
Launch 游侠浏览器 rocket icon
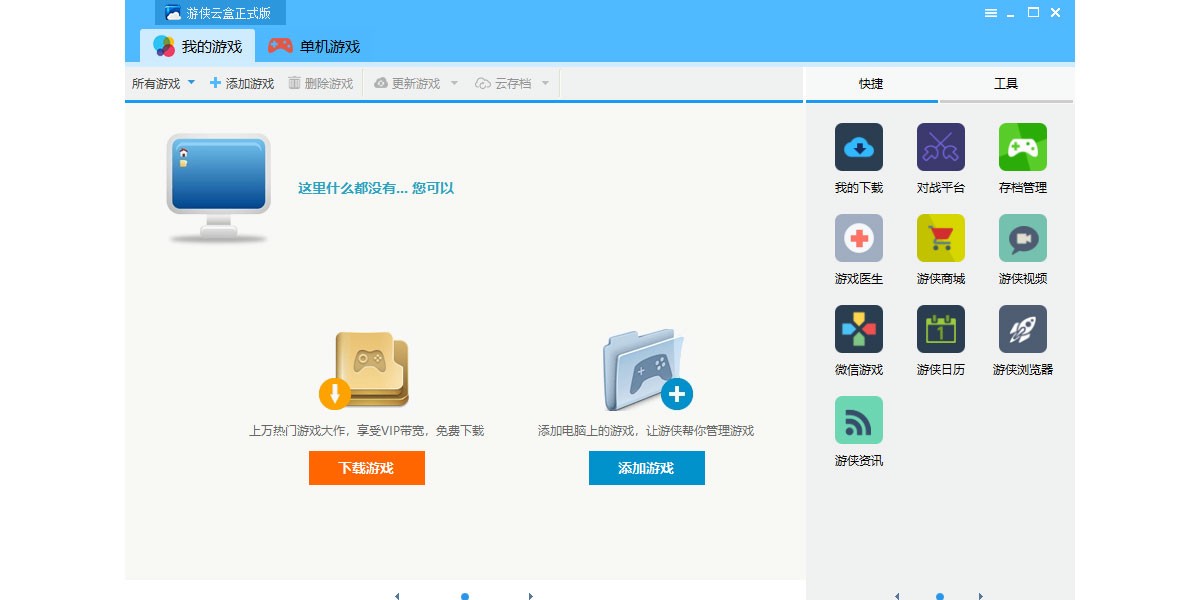1023,329
